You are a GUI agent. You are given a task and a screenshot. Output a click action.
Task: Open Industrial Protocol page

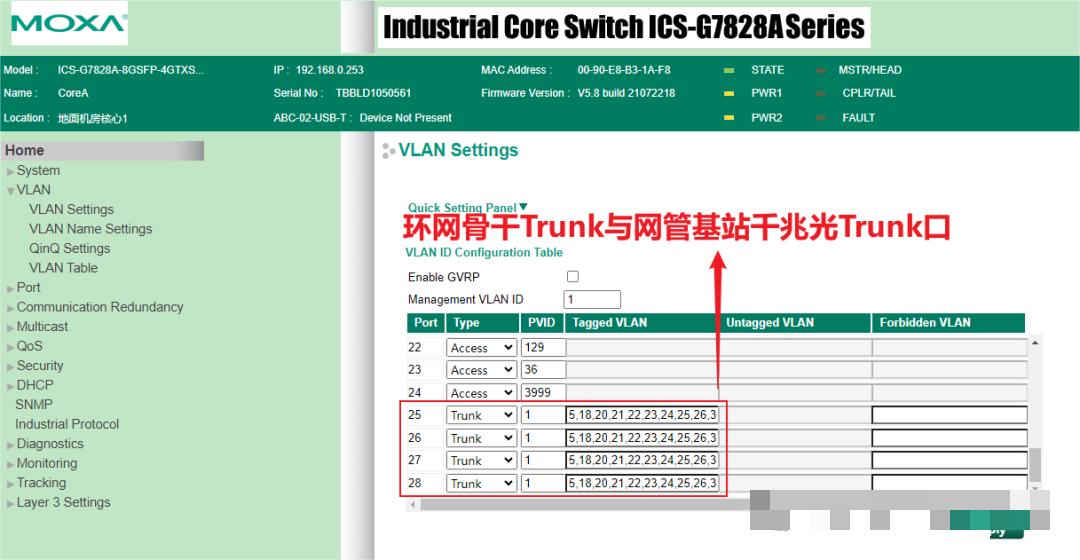point(67,424)
